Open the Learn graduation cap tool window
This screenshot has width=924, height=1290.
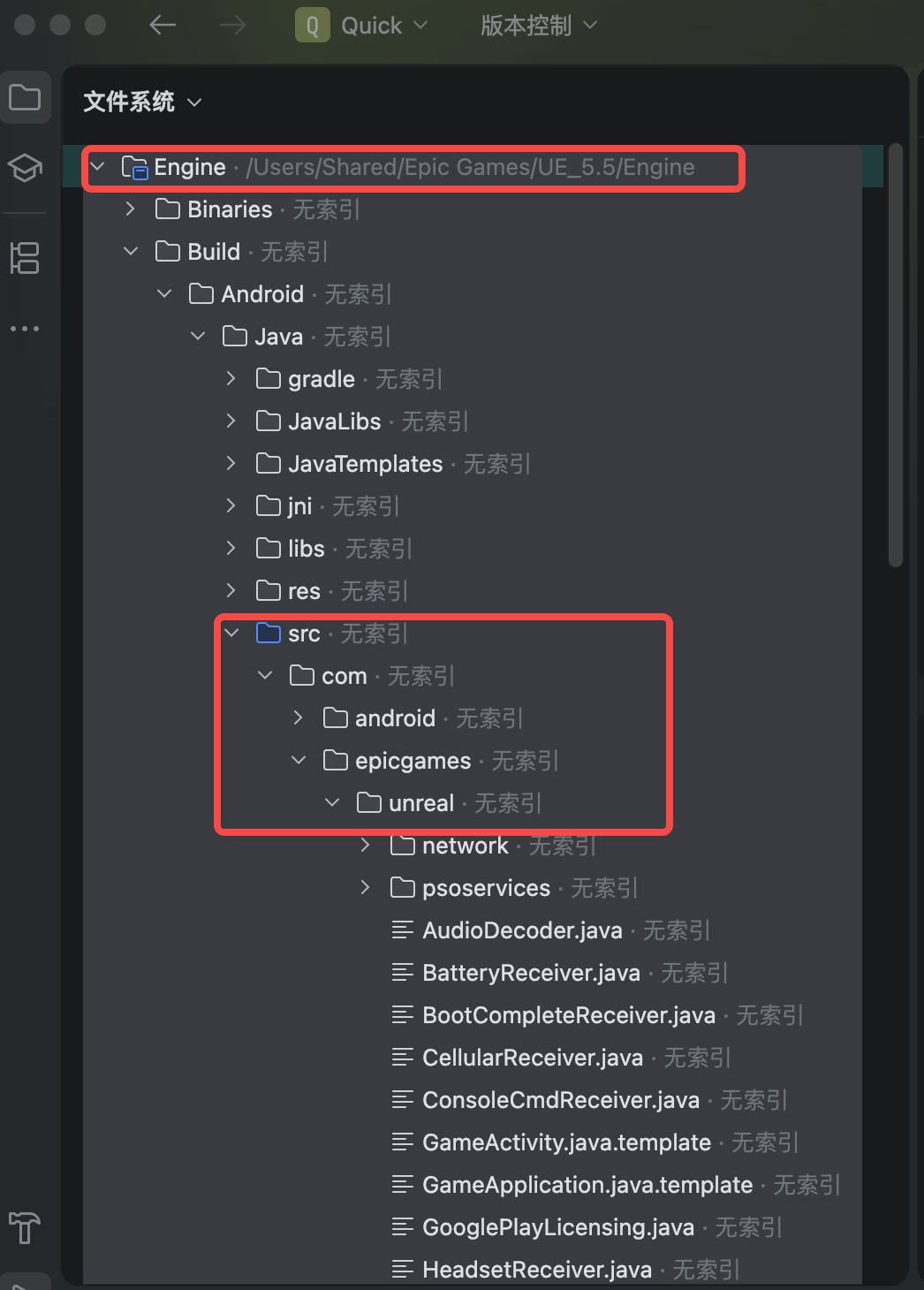25,167
